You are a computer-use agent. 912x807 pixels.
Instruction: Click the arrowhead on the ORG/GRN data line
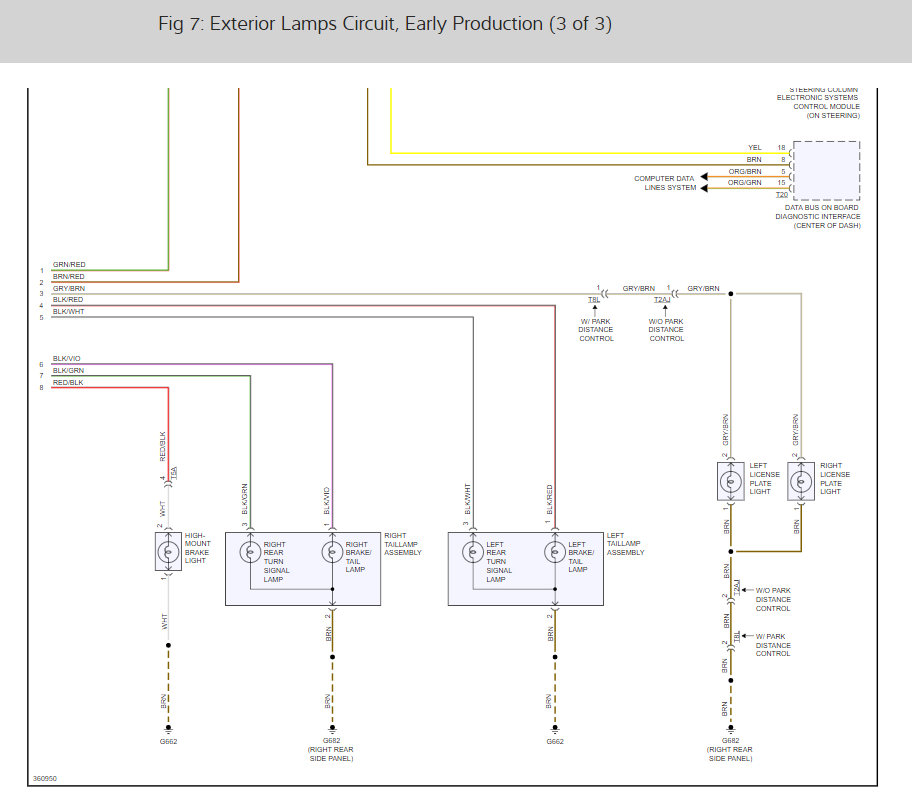point(704,188)
